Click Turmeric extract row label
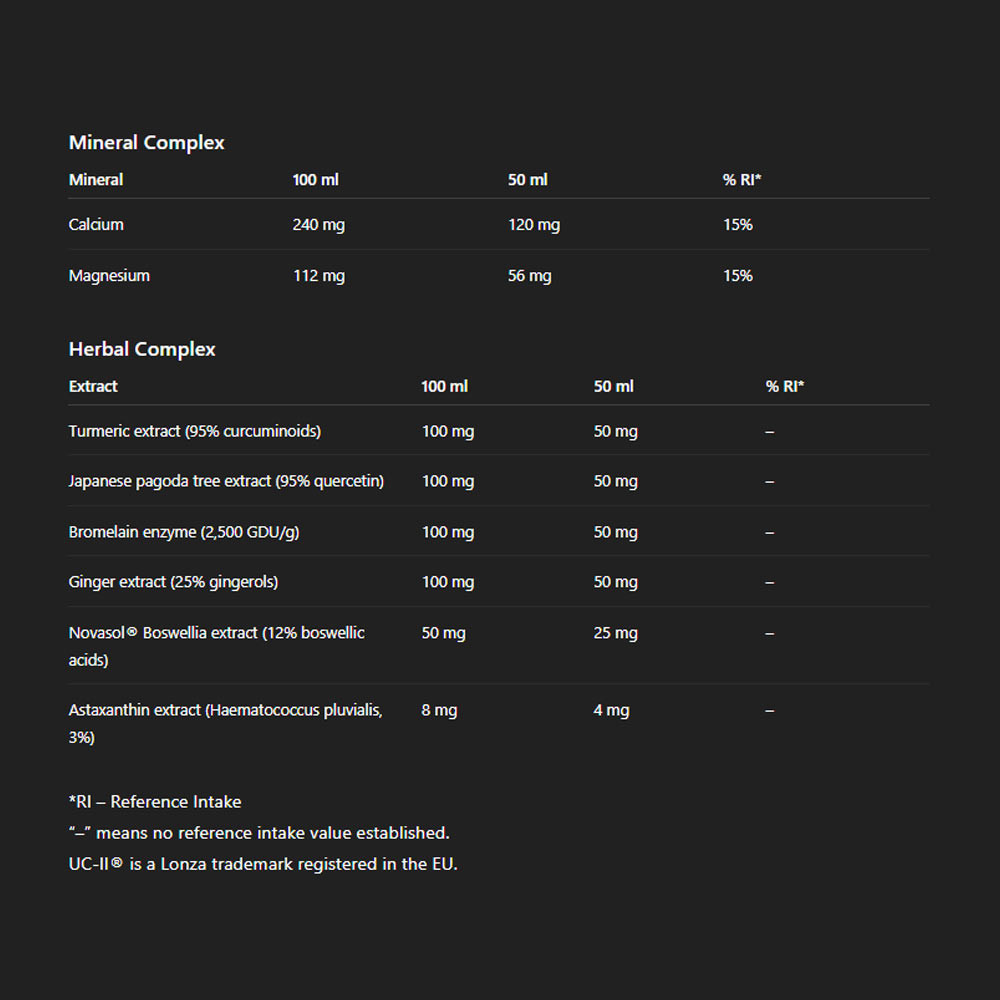This screenshot has width=1000, height=1000. coord(195,431)
